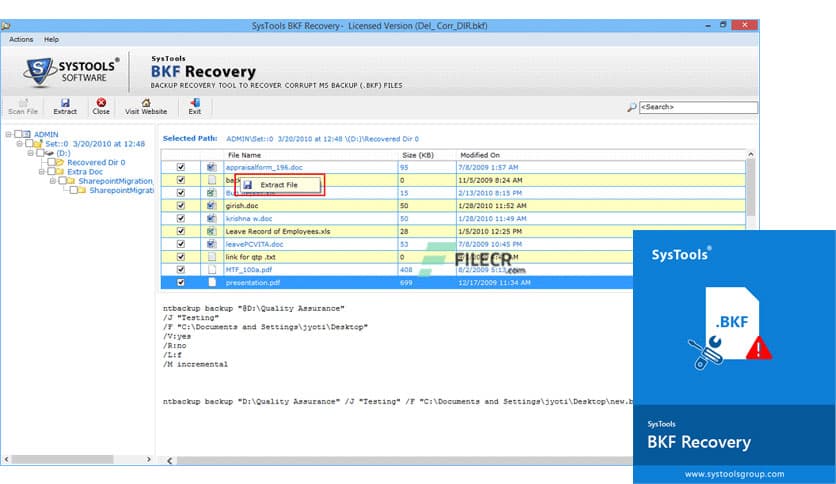Open Visit Website house icon

coord(146,103)
